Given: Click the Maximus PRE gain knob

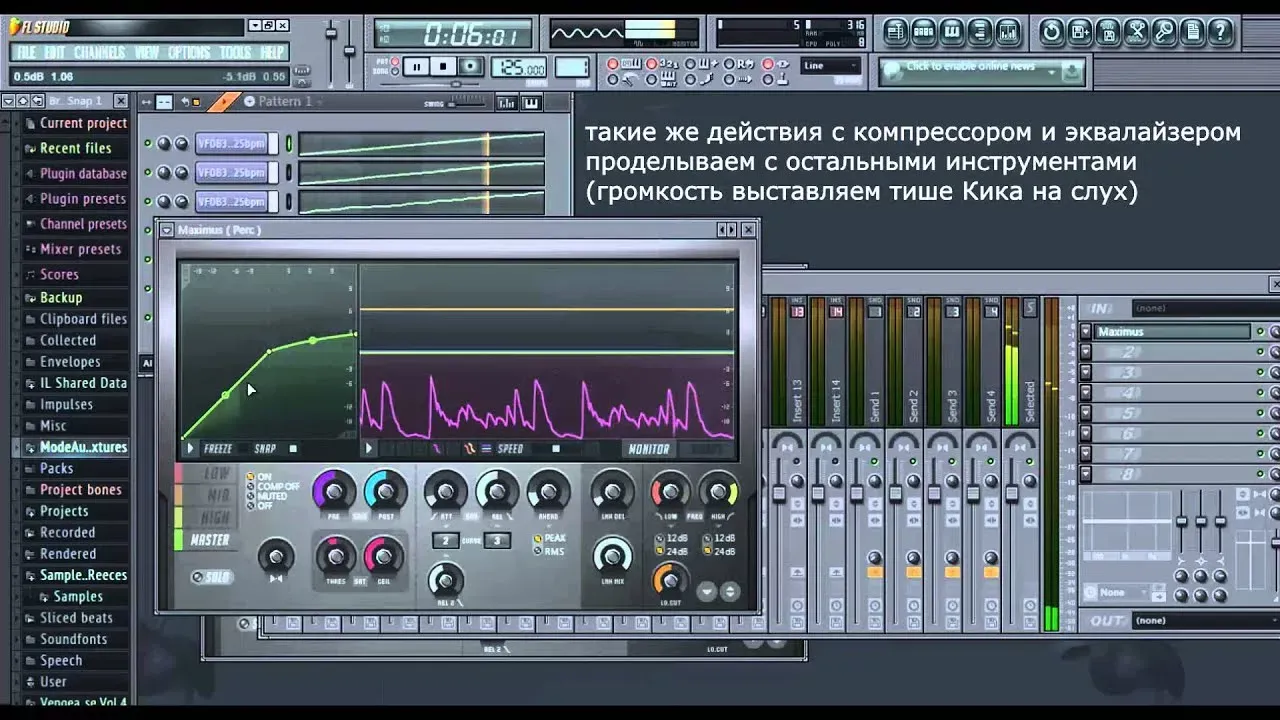Looking at the screenshot, I should tap(334, 491).
